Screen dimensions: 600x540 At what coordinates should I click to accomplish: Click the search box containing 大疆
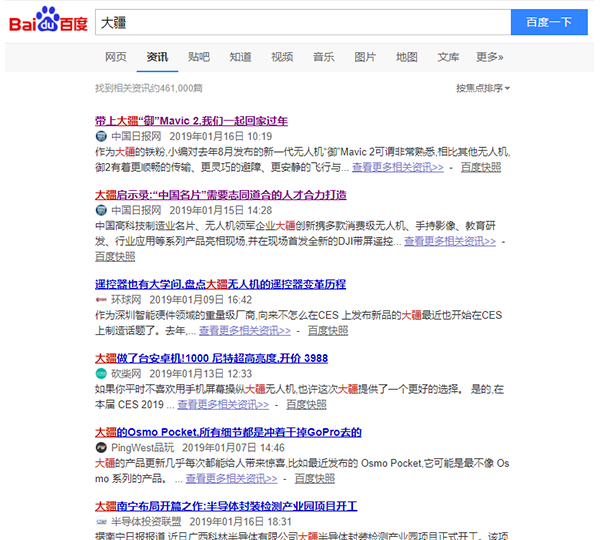[300, 22]
